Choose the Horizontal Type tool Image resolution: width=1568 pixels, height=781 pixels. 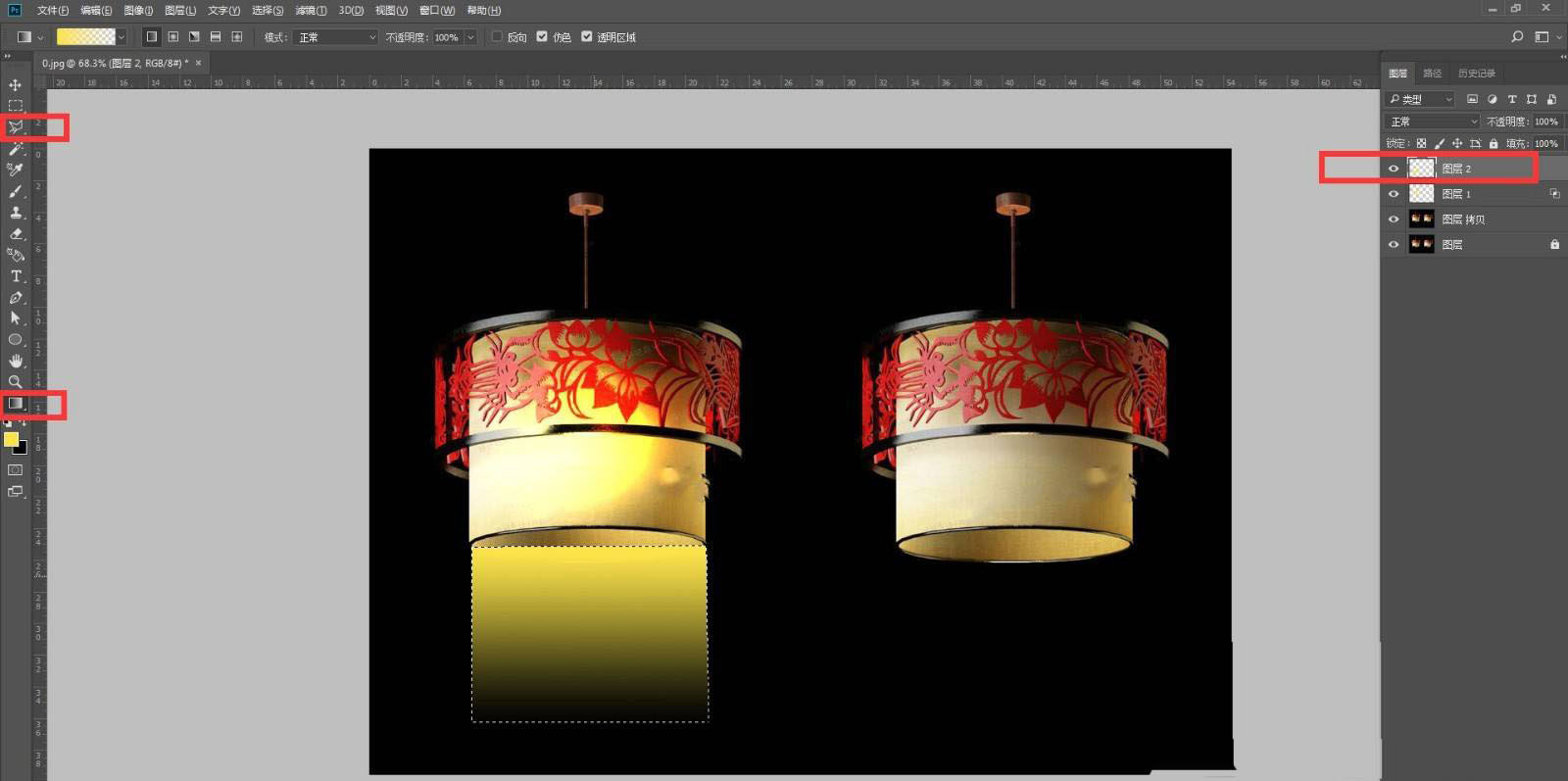click(16, 276)
